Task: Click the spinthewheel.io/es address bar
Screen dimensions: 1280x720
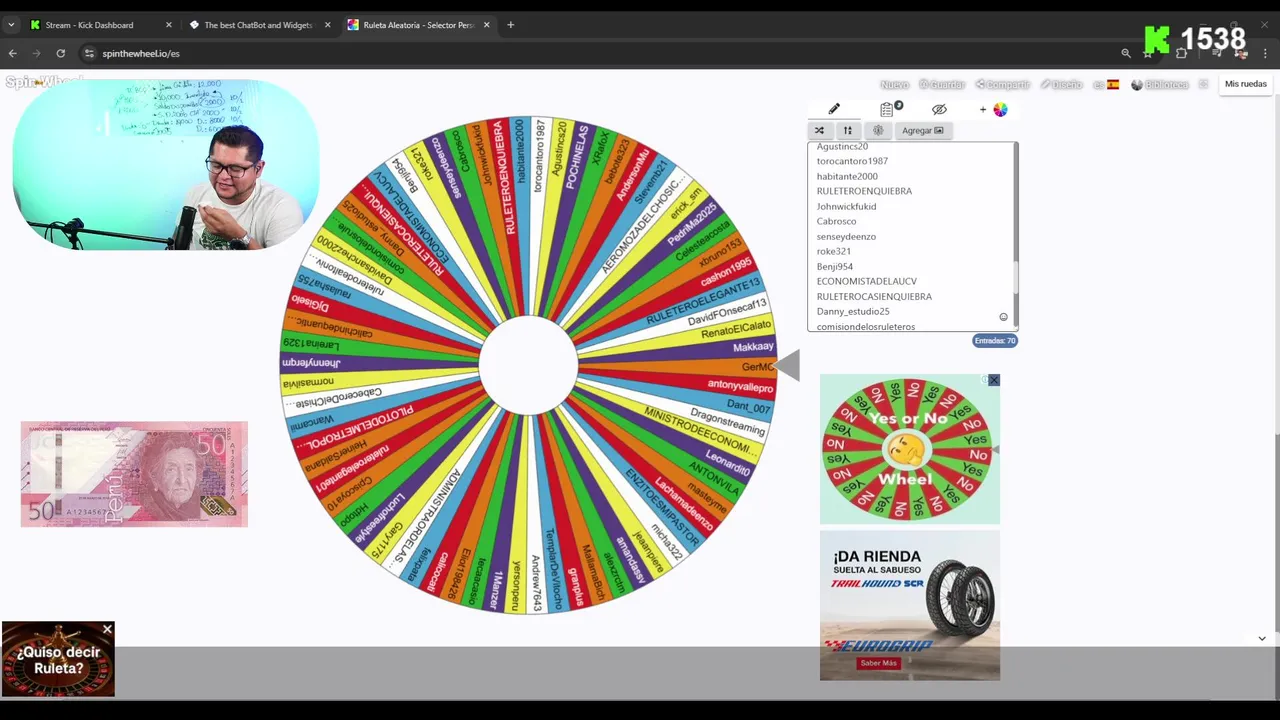Action: (x=600, y=53)
